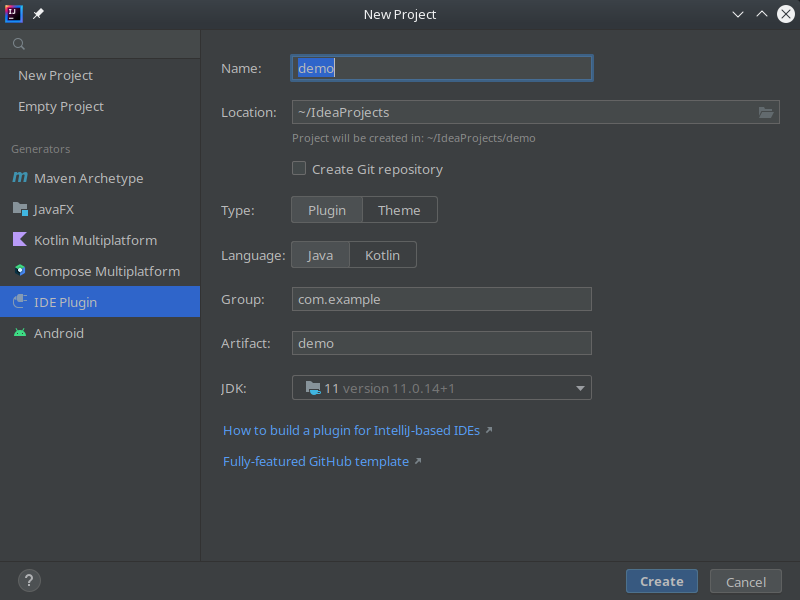Open the Fully-featured GitHub template link
This screenshot has height=600, width=800.
(315, 461)
